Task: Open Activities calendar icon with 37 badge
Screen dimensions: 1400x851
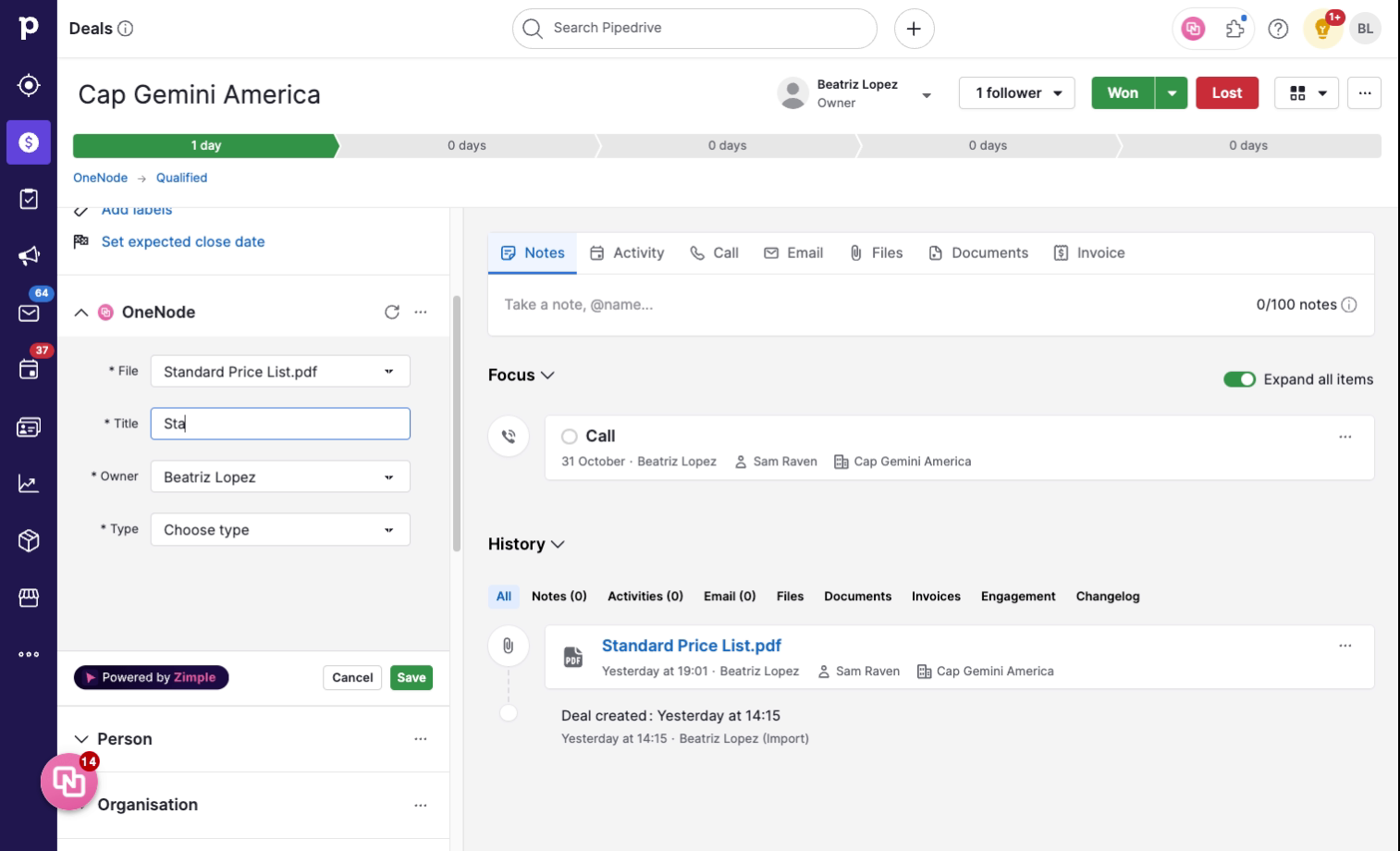Action: (x=29, y=370)
